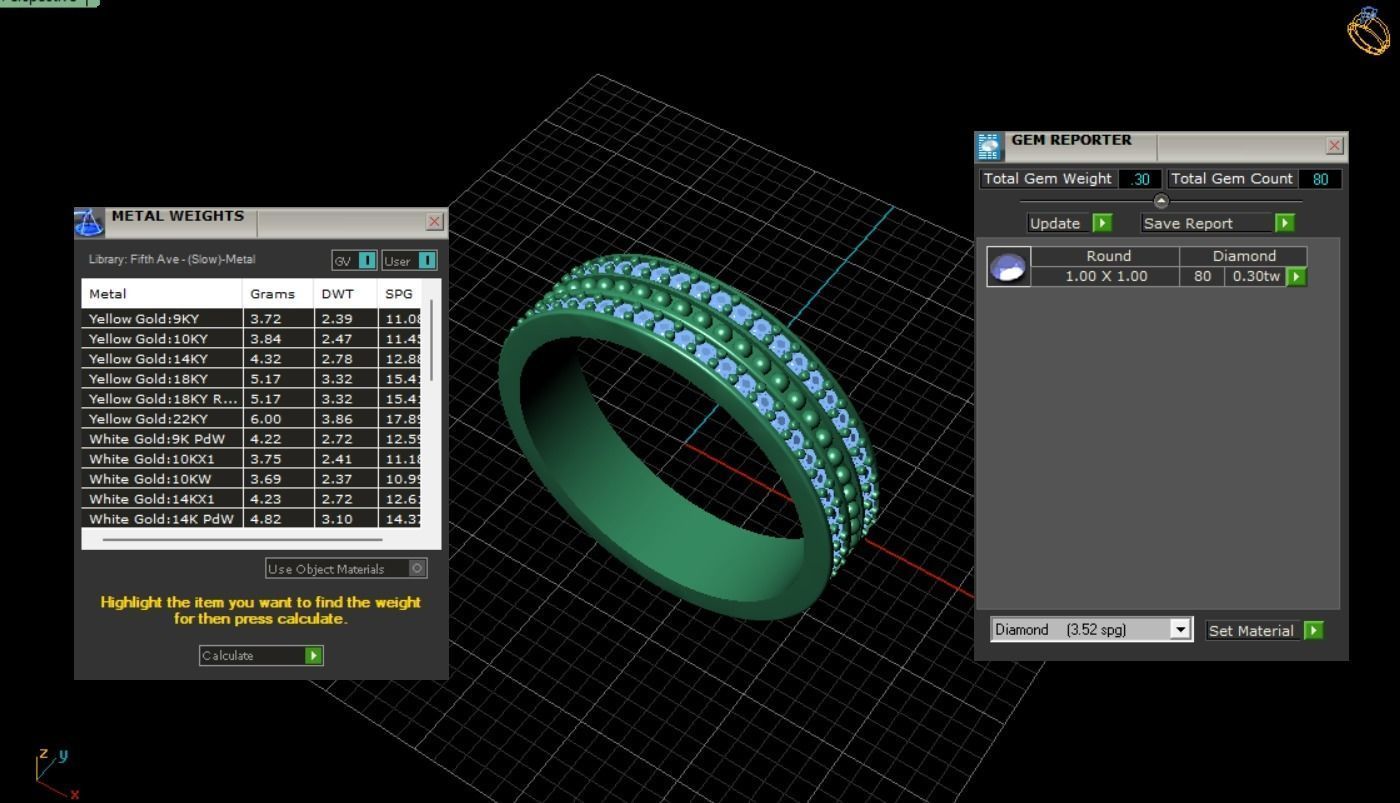Click the round gem thumbnail
This screenshot has height=803, width=1400.
click(1007, 267)
